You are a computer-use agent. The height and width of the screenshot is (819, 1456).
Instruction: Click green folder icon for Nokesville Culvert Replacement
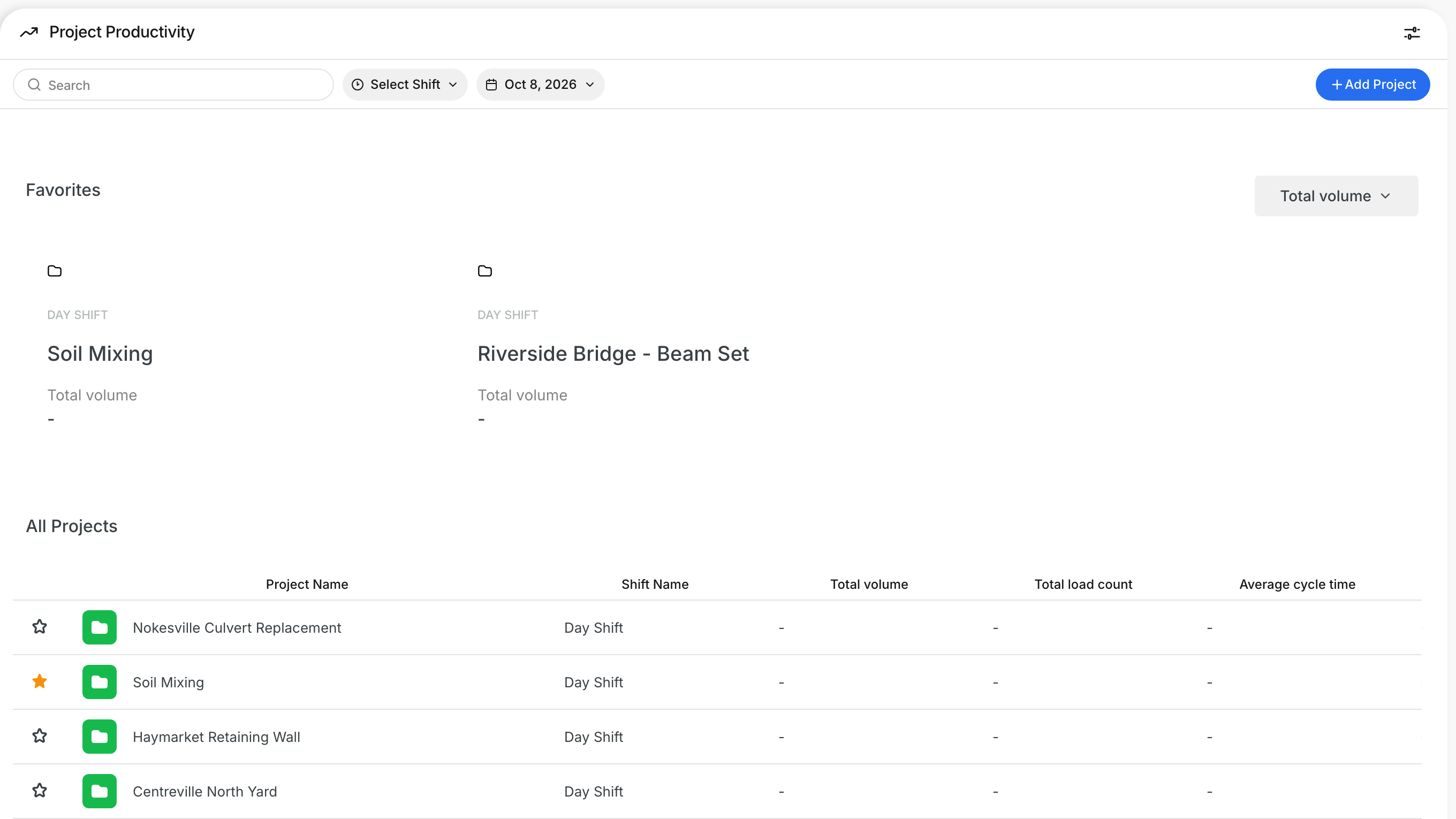pyautogui.click(x=100, y=627)
